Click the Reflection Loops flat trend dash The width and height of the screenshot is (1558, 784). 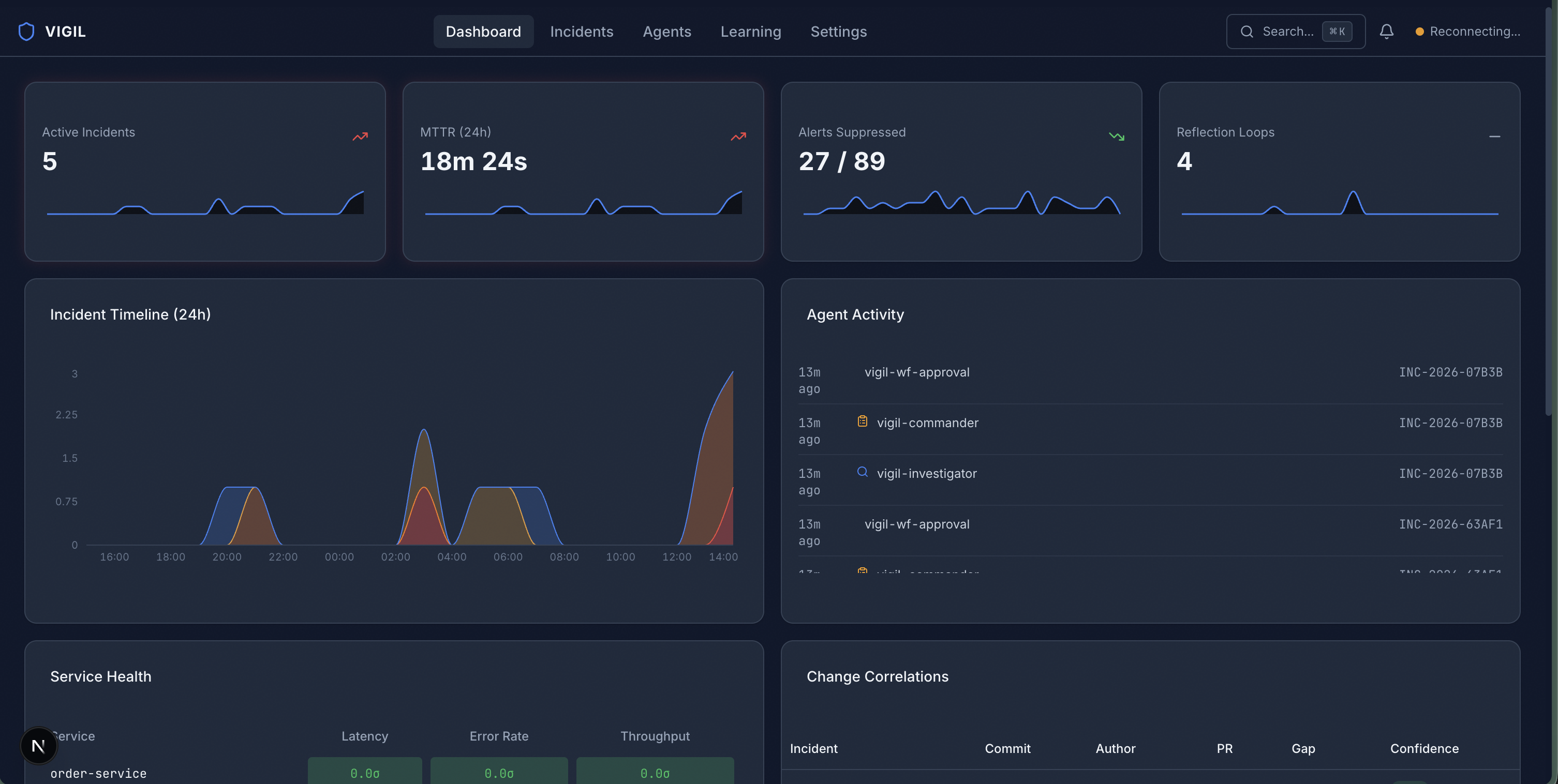pyautogui.click(x=1494, y=137)
